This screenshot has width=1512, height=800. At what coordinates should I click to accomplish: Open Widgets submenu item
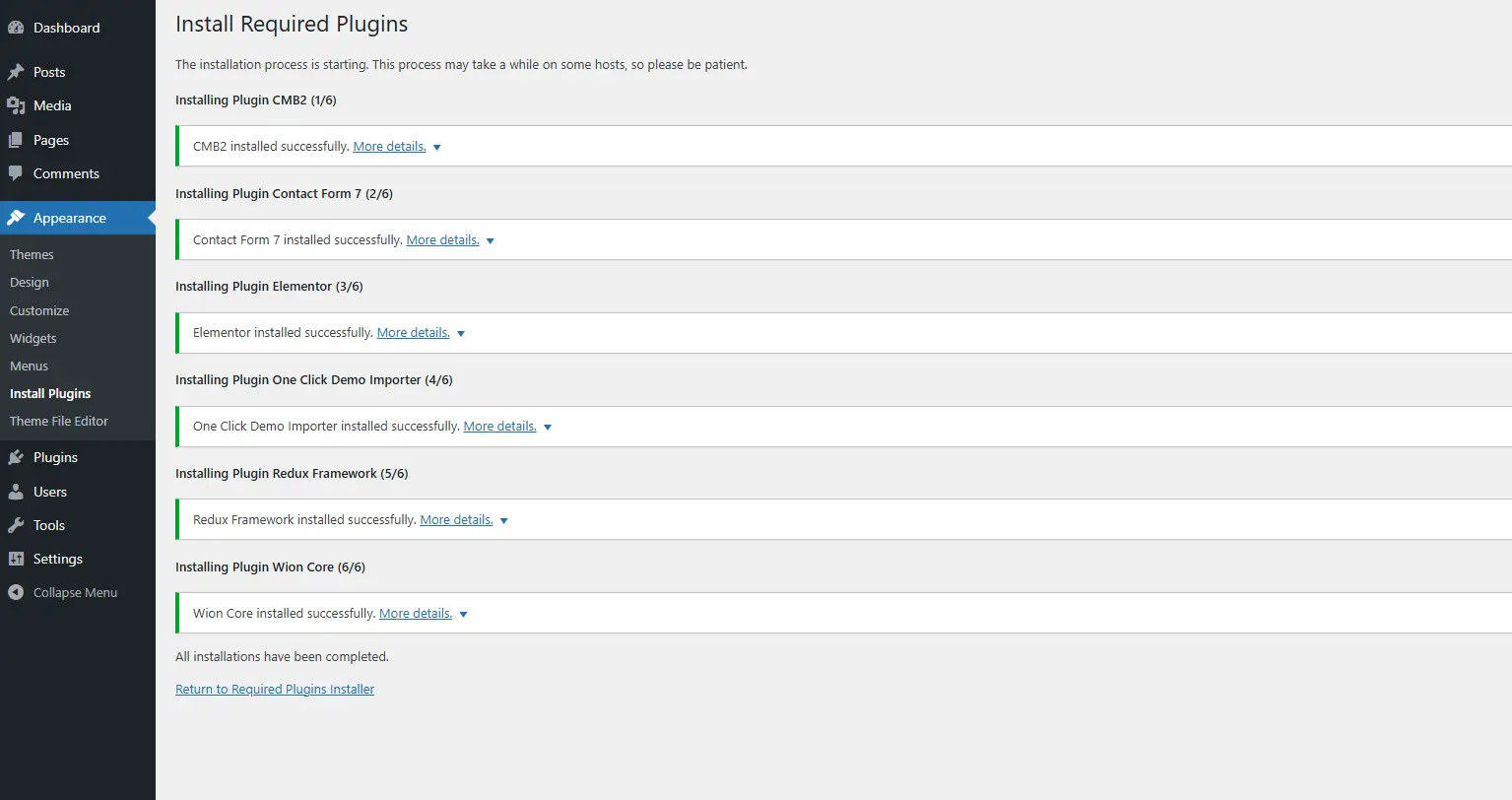tap(33, 338)
